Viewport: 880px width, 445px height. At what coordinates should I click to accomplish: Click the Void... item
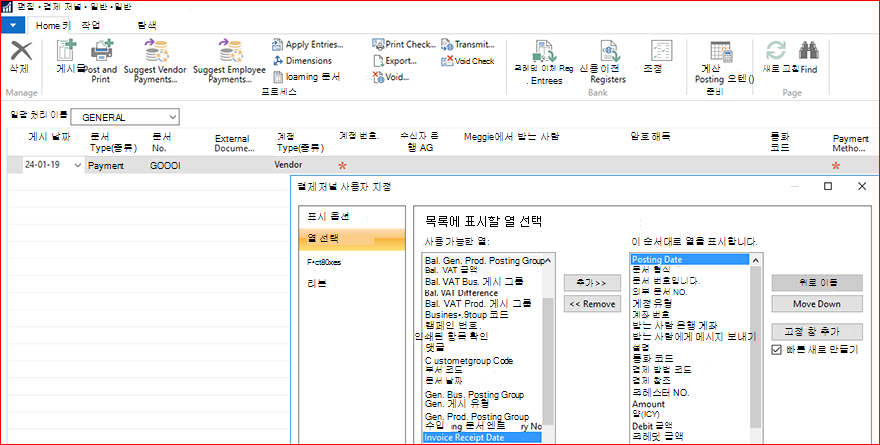tap(391, 77)
